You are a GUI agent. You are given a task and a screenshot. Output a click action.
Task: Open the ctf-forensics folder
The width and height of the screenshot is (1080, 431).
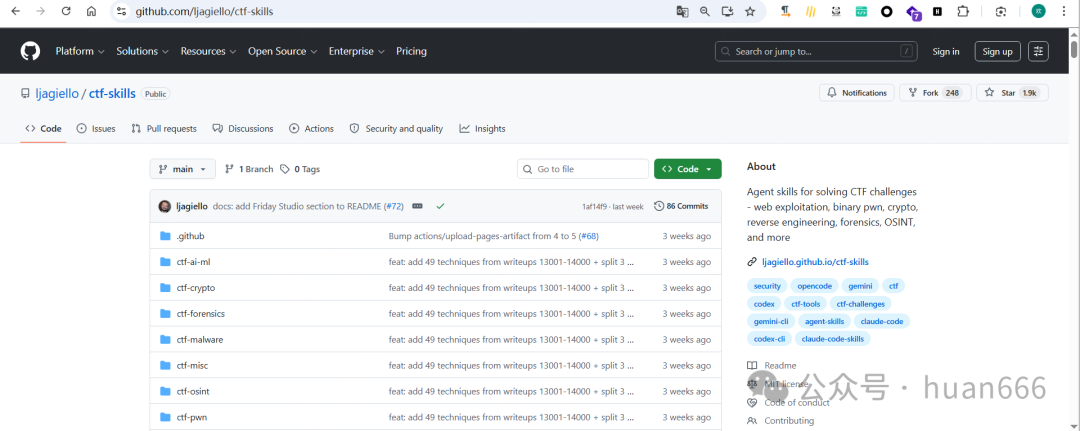tap(200, 314)
